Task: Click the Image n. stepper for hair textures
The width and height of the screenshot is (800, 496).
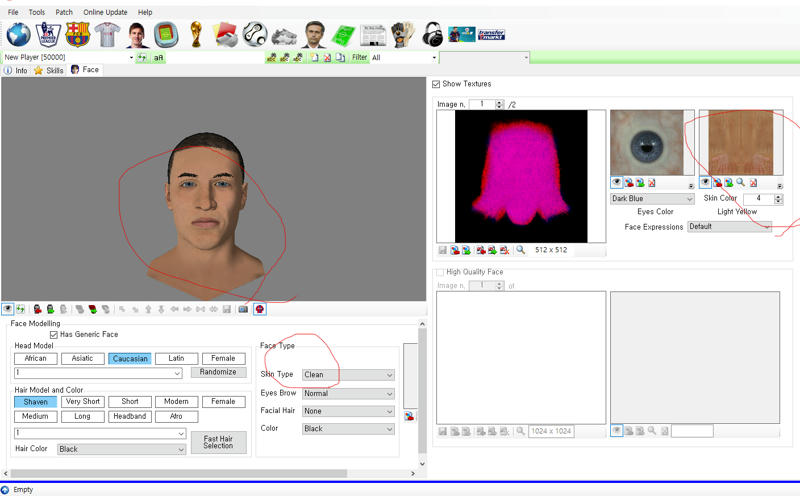Action: [x=499, y=105]
